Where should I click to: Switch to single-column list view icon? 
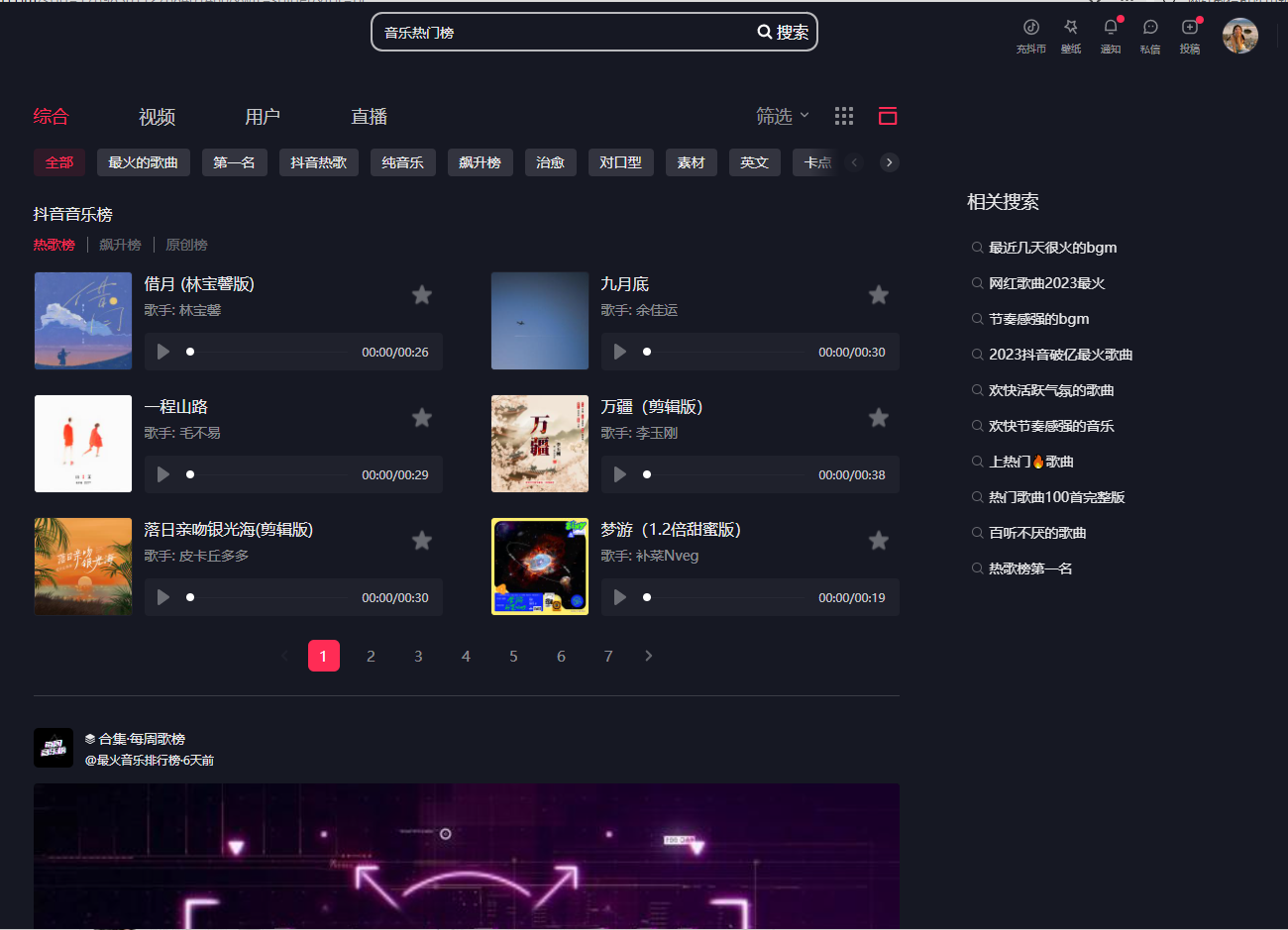[888, 116]
